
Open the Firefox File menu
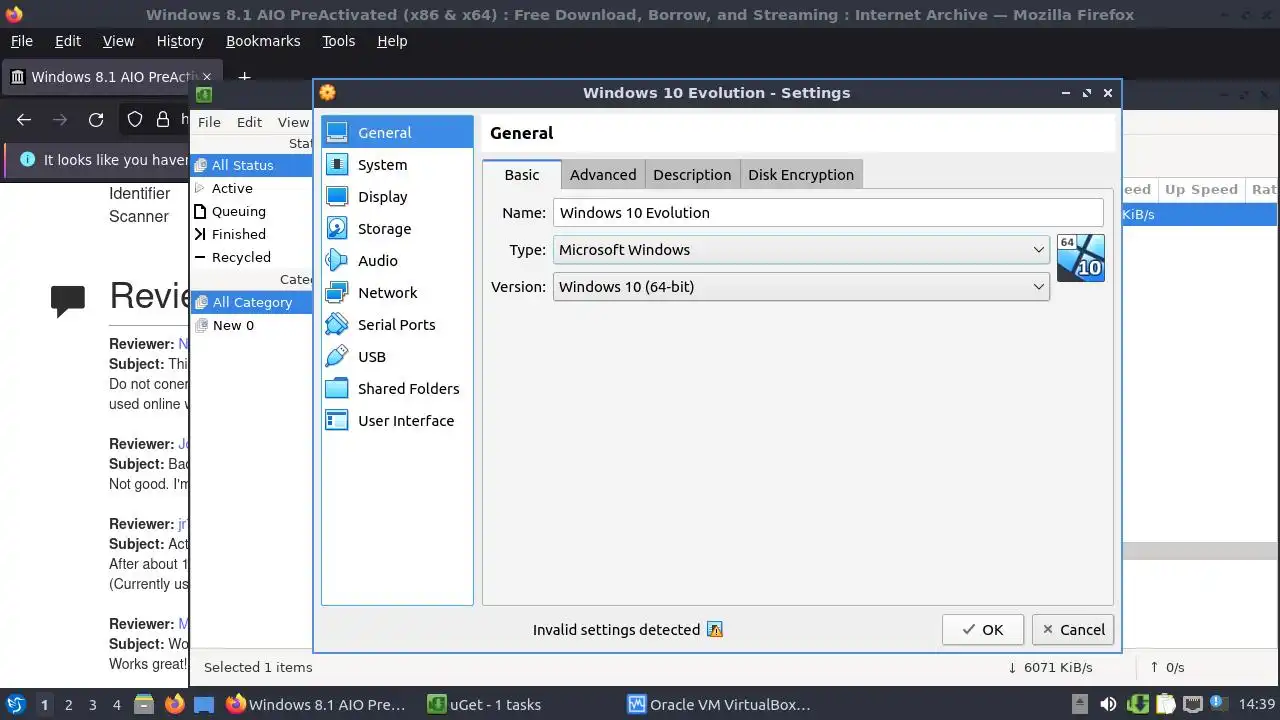[21, 41]
